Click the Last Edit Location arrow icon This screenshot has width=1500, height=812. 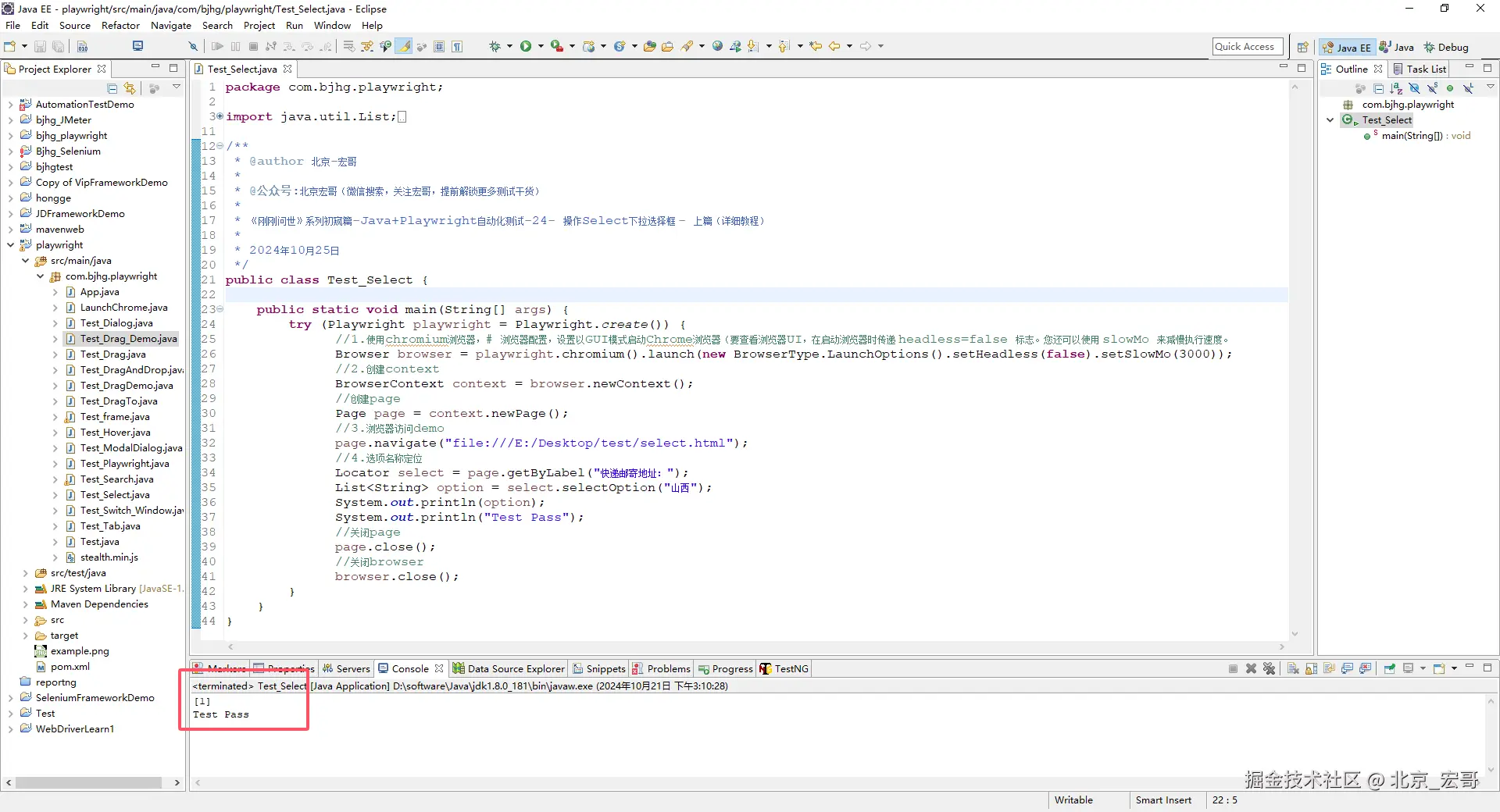(816, 46)
